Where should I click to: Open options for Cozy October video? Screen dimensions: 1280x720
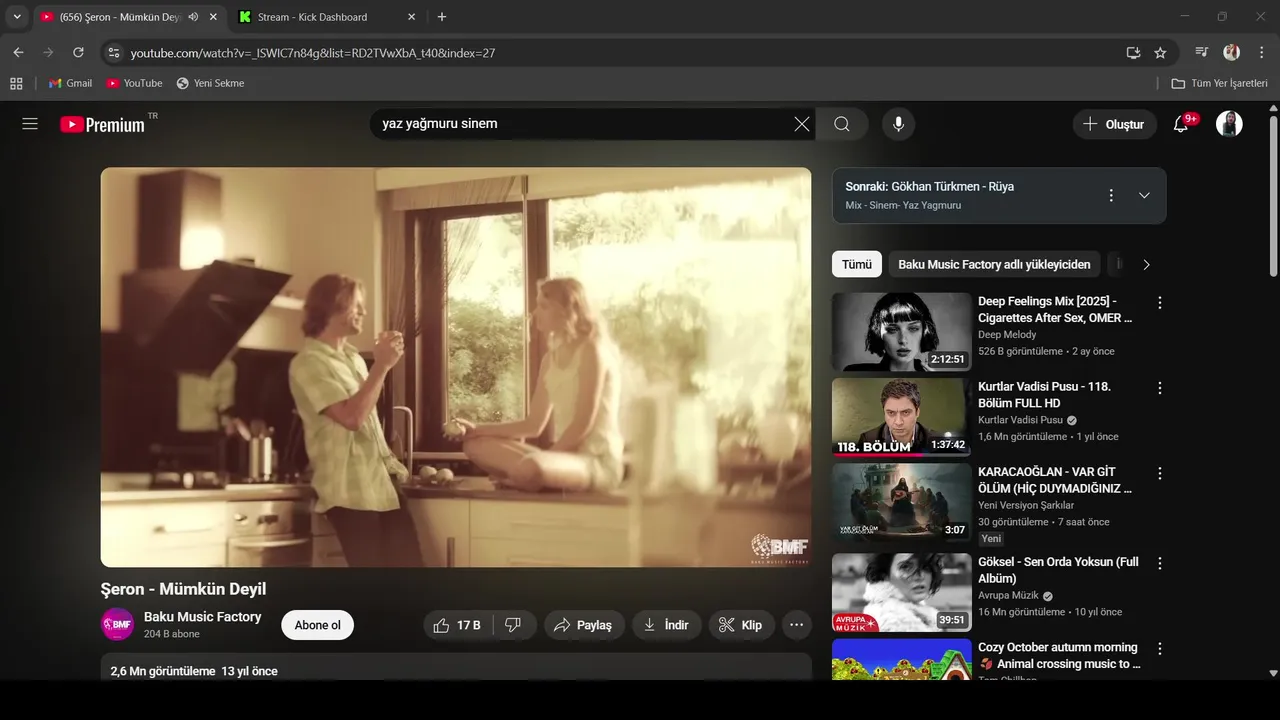1160,648
